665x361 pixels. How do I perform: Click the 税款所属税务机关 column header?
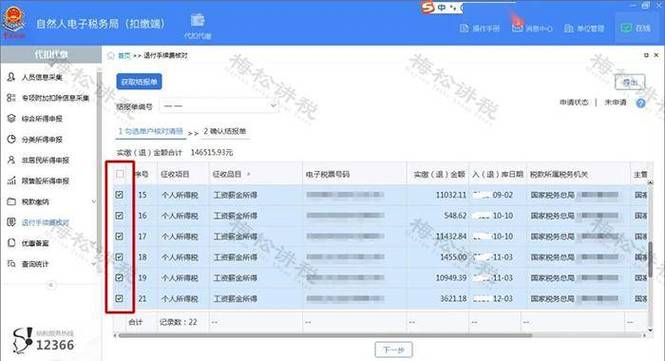(x=559, y=174)
